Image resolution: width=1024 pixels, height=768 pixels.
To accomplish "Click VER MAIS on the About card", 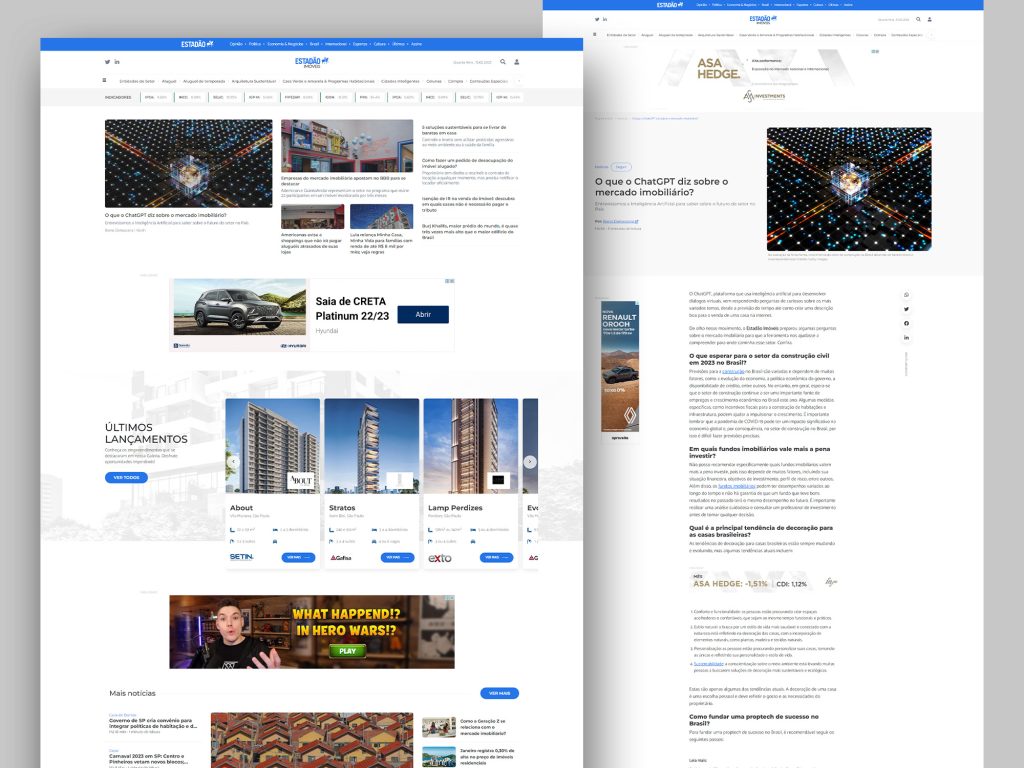I will (298, 558).
